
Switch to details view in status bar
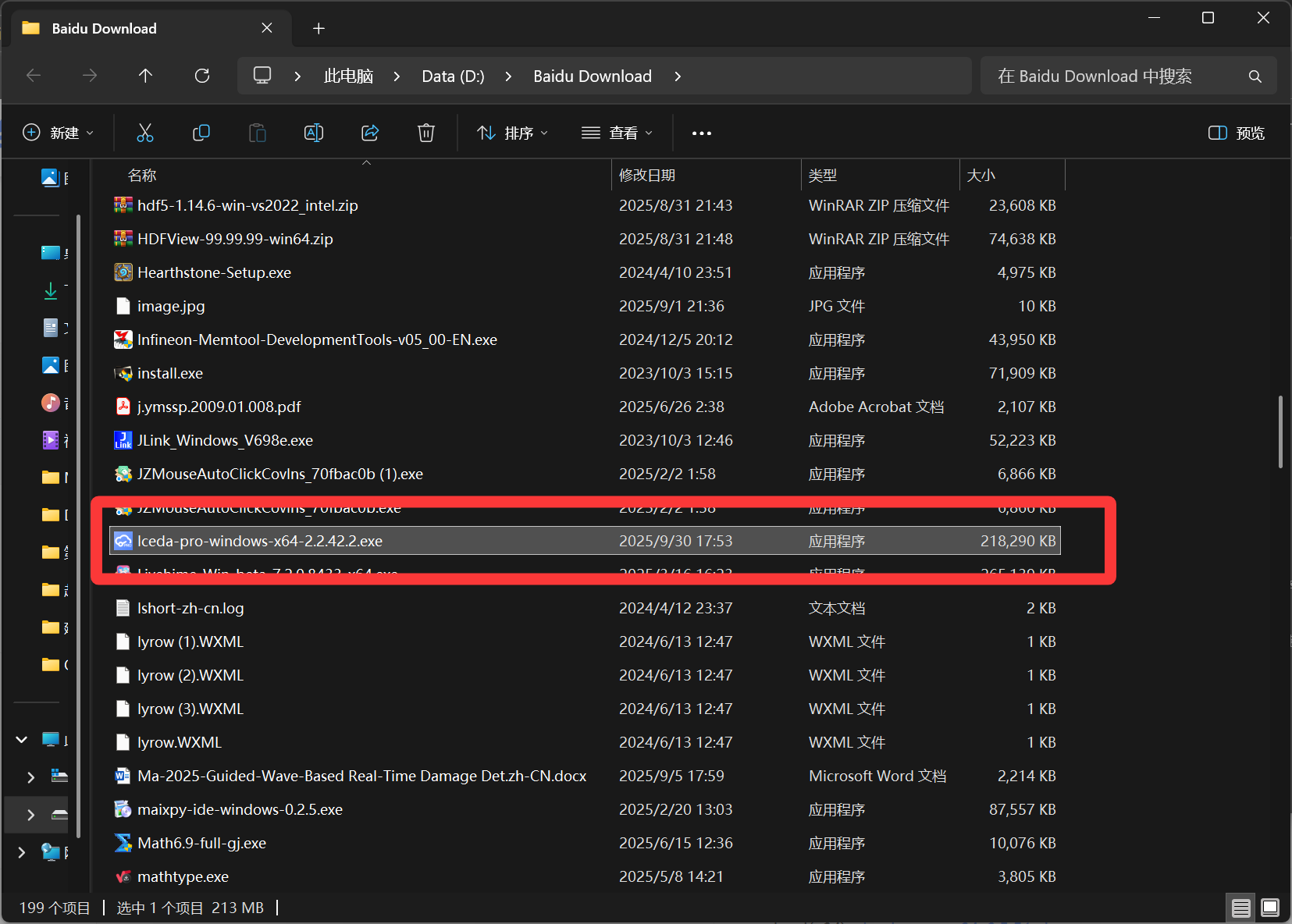coord(1241,908)
